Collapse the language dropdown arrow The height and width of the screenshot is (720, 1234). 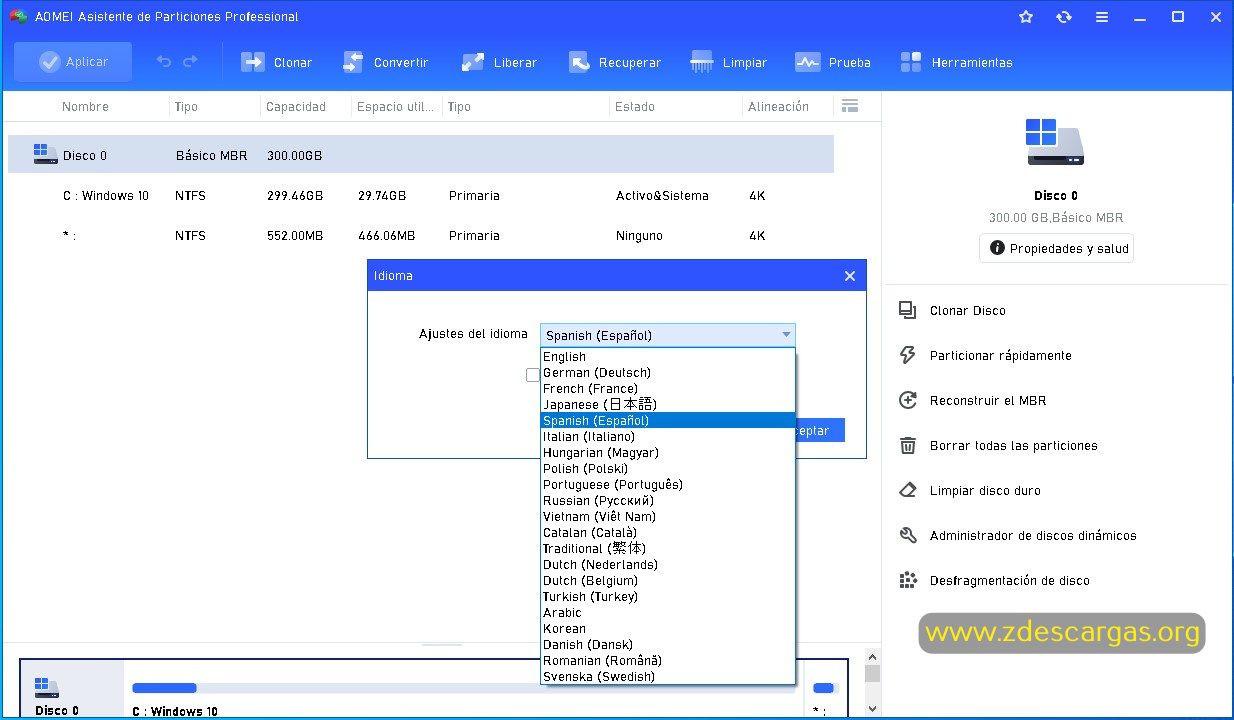(786, 335)
